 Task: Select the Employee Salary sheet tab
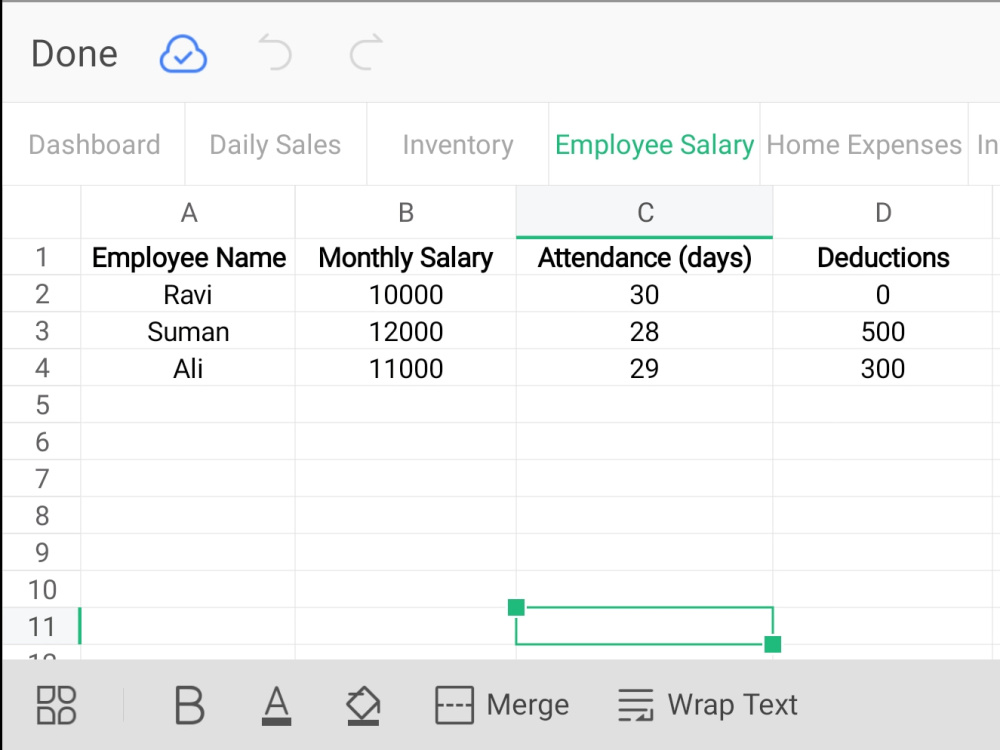point(654,145)
